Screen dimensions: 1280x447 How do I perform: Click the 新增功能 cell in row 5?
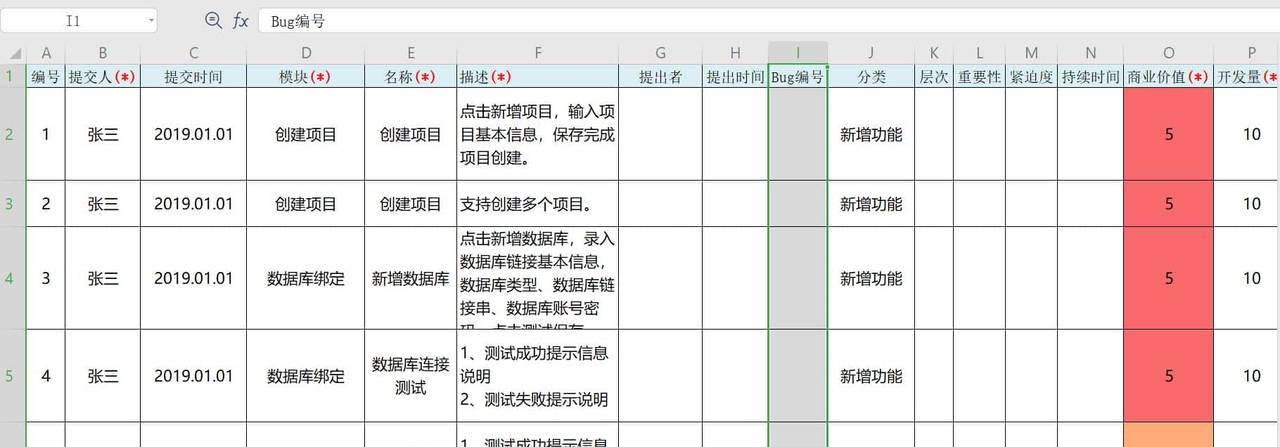pos(871,376)
